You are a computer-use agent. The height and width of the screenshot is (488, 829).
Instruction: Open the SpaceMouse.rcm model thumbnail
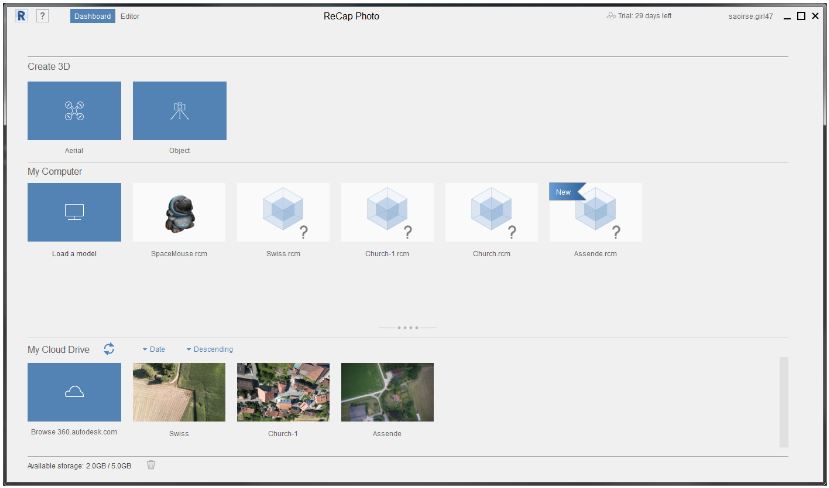179,212
